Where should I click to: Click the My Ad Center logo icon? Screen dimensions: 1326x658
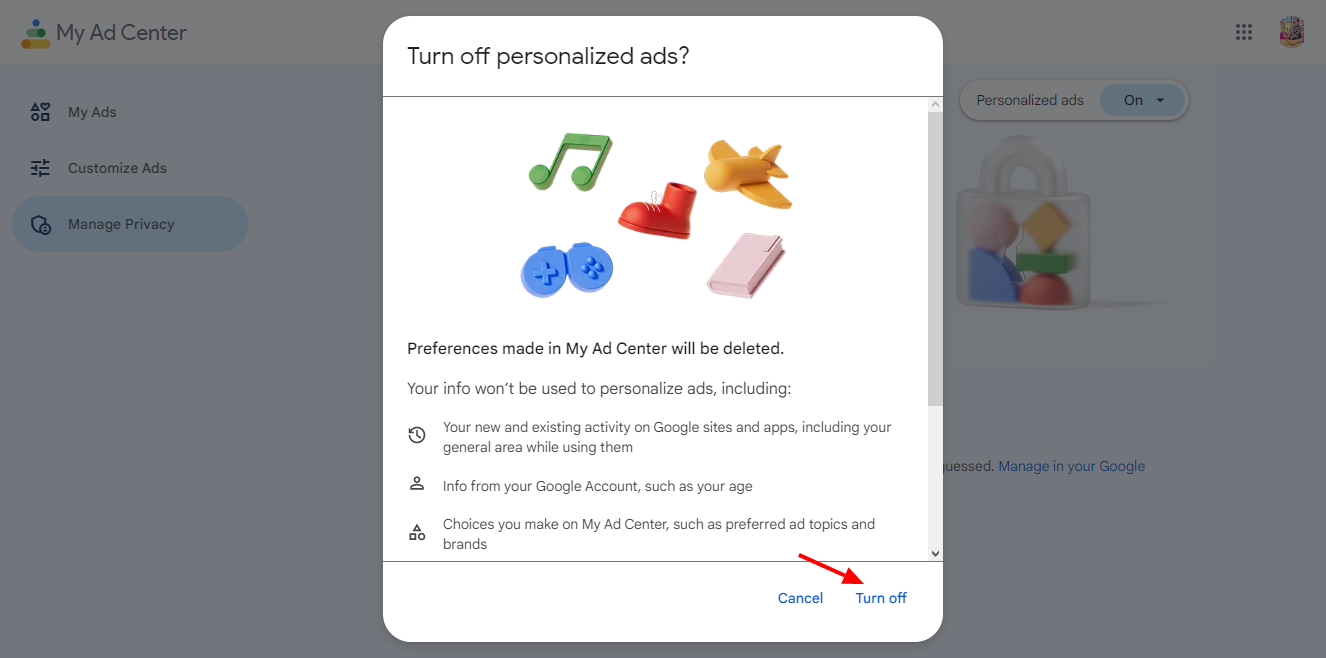(36, 33)
